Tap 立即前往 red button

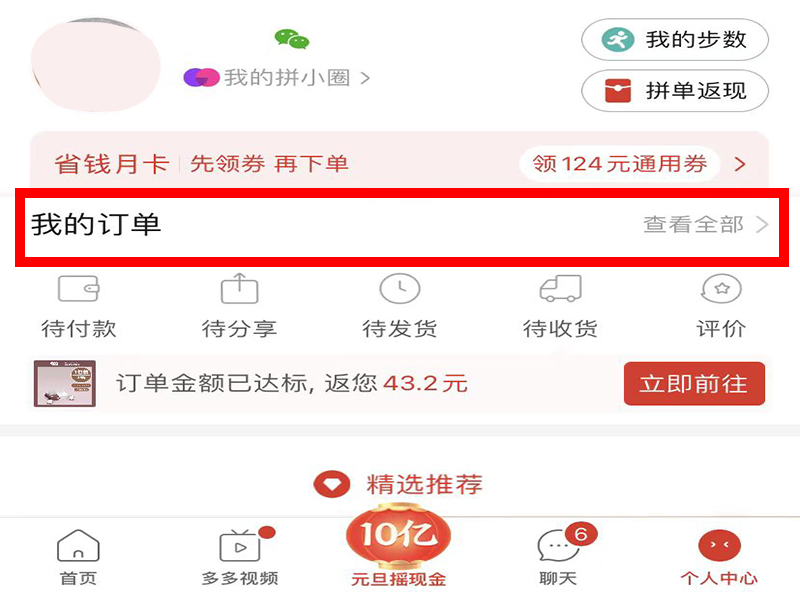click(694, 384)
